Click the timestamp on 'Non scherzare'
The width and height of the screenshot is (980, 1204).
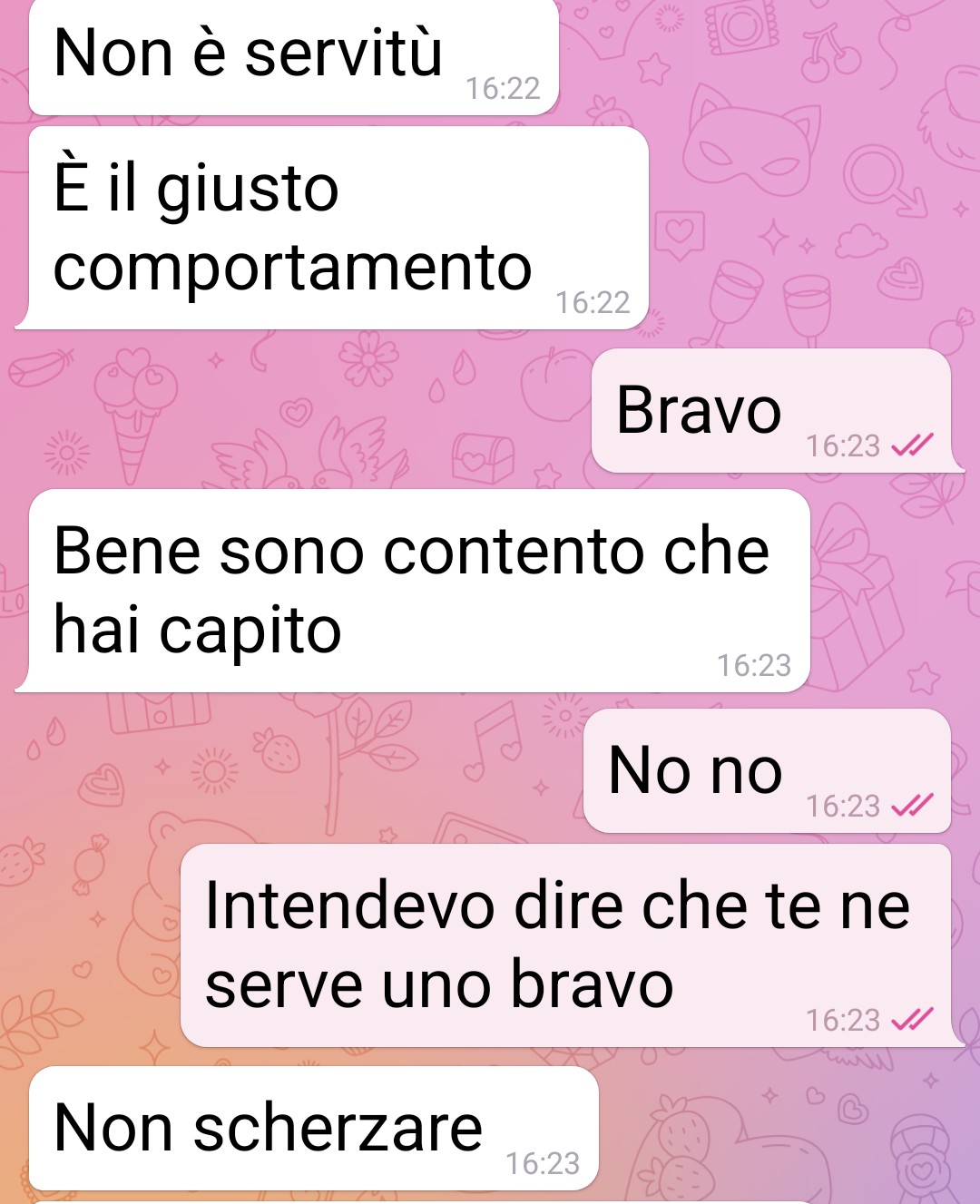[x=543, y=1163]
